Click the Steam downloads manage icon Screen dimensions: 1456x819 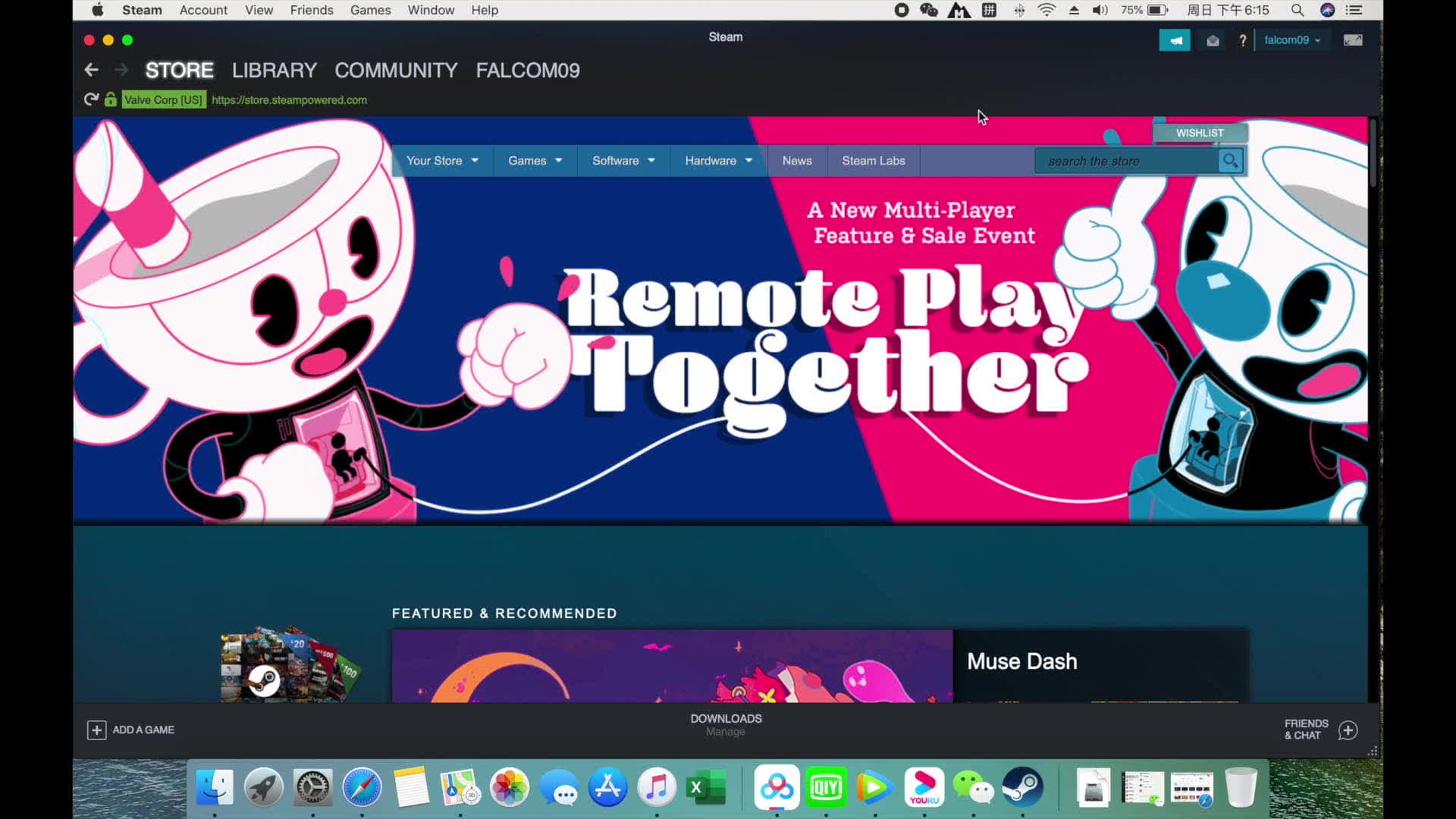pos(726,724)
